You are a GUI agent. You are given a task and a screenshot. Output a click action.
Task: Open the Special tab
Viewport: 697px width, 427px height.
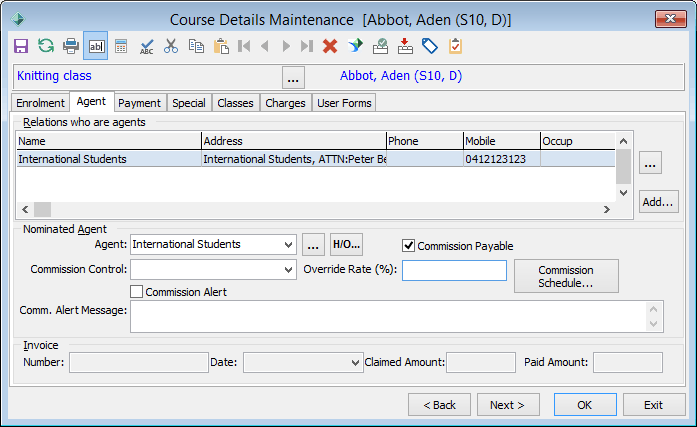189,103
